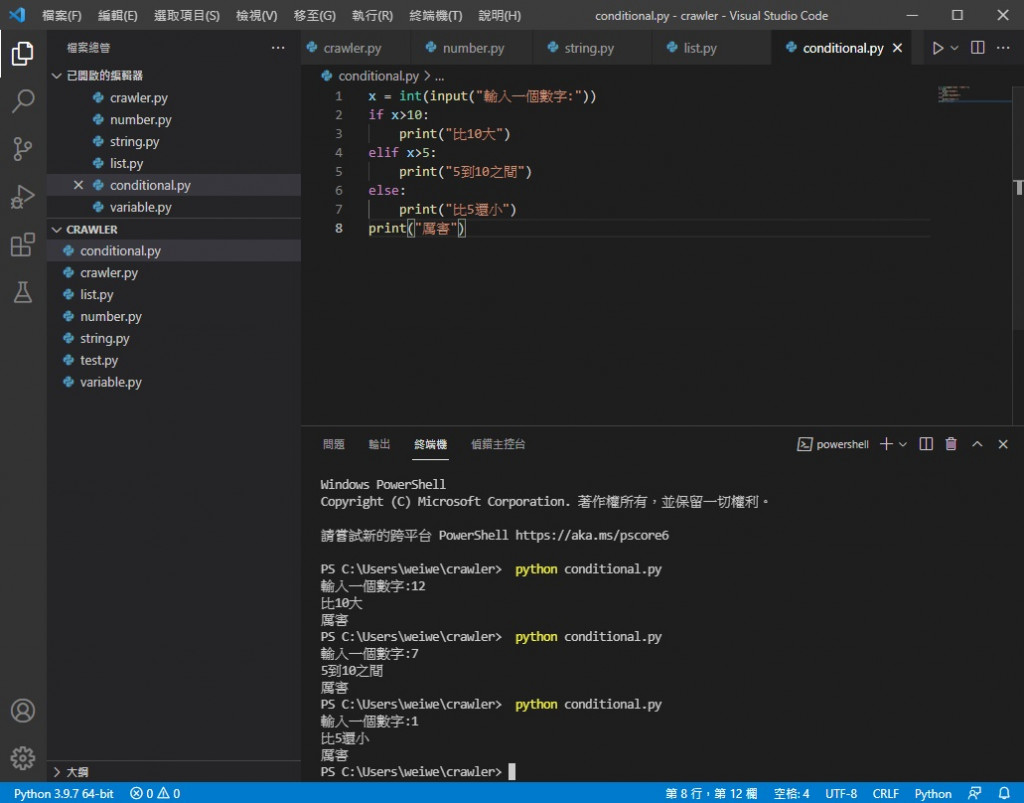Open terminal launch profile dropdown arrow
The width and height of the screenshot is (1024, 803).
coord(903,444)
